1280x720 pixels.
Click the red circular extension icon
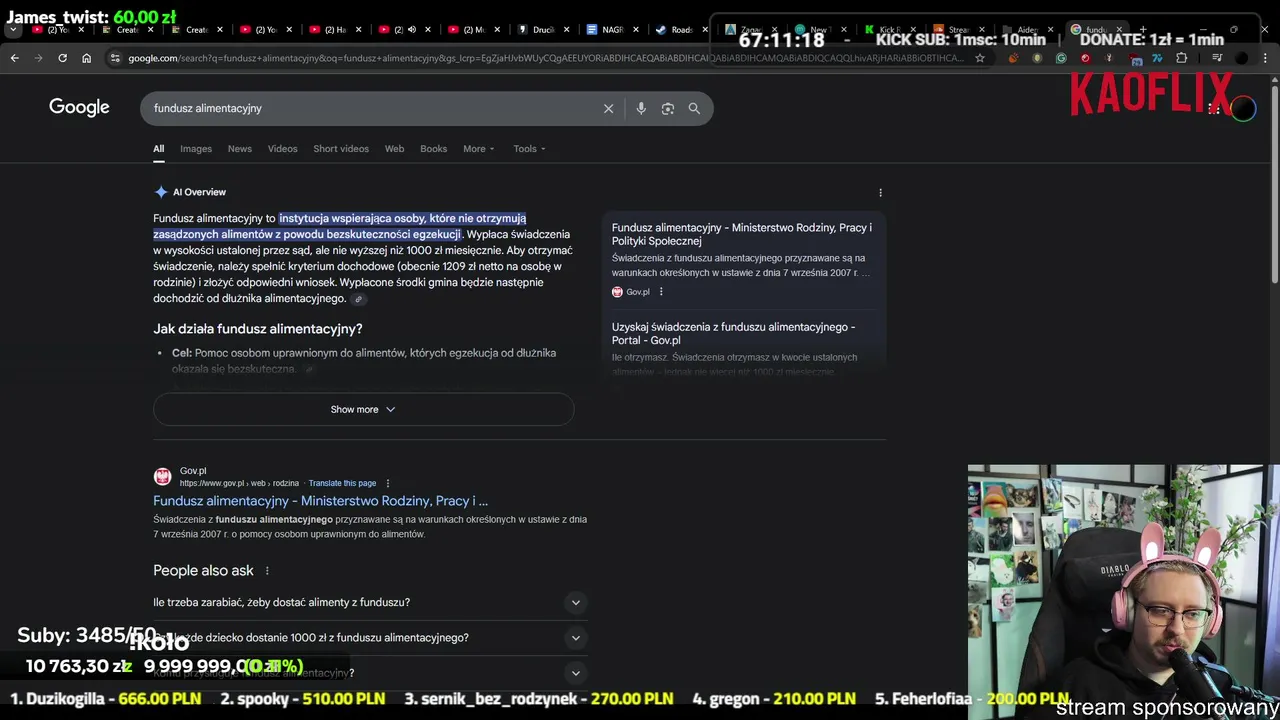[x=1085, y=58]
